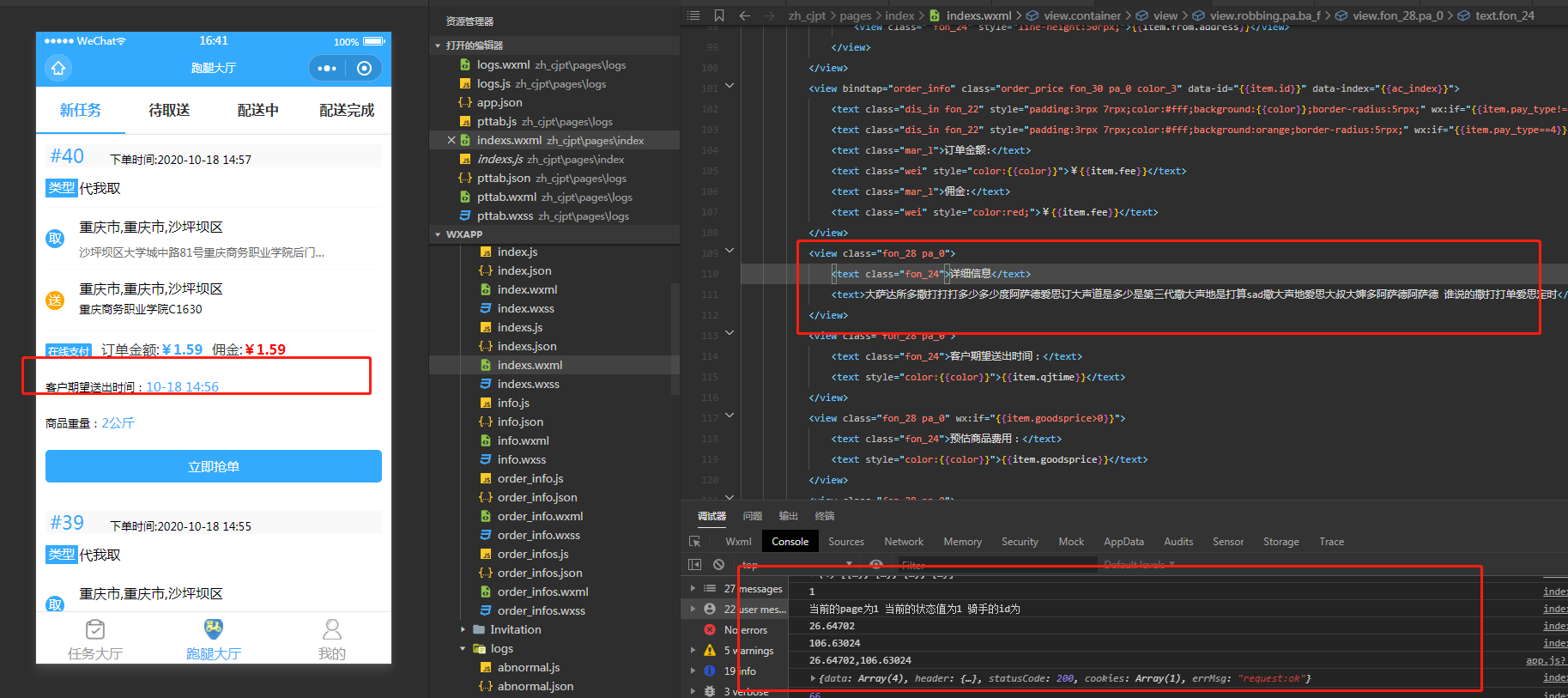This screenshot has height=698, width=1568.
Task: Open order_infos.wxss in the file tree
Action: click(542, 610)
